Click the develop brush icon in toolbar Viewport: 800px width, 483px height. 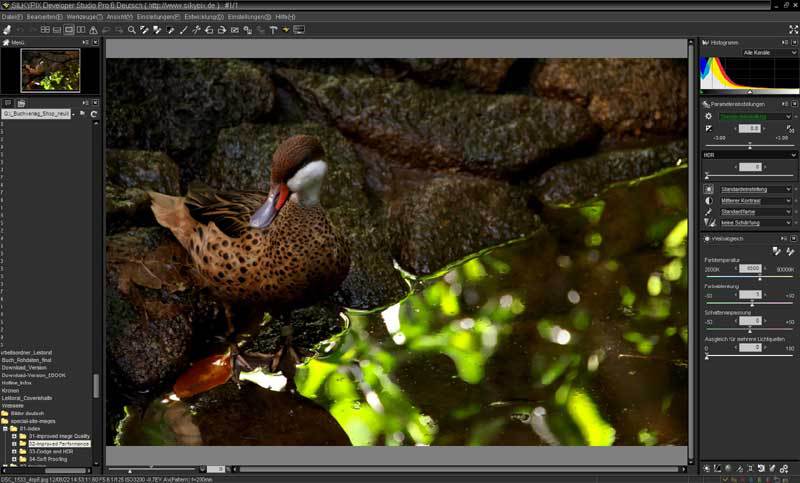pos(7,30)
